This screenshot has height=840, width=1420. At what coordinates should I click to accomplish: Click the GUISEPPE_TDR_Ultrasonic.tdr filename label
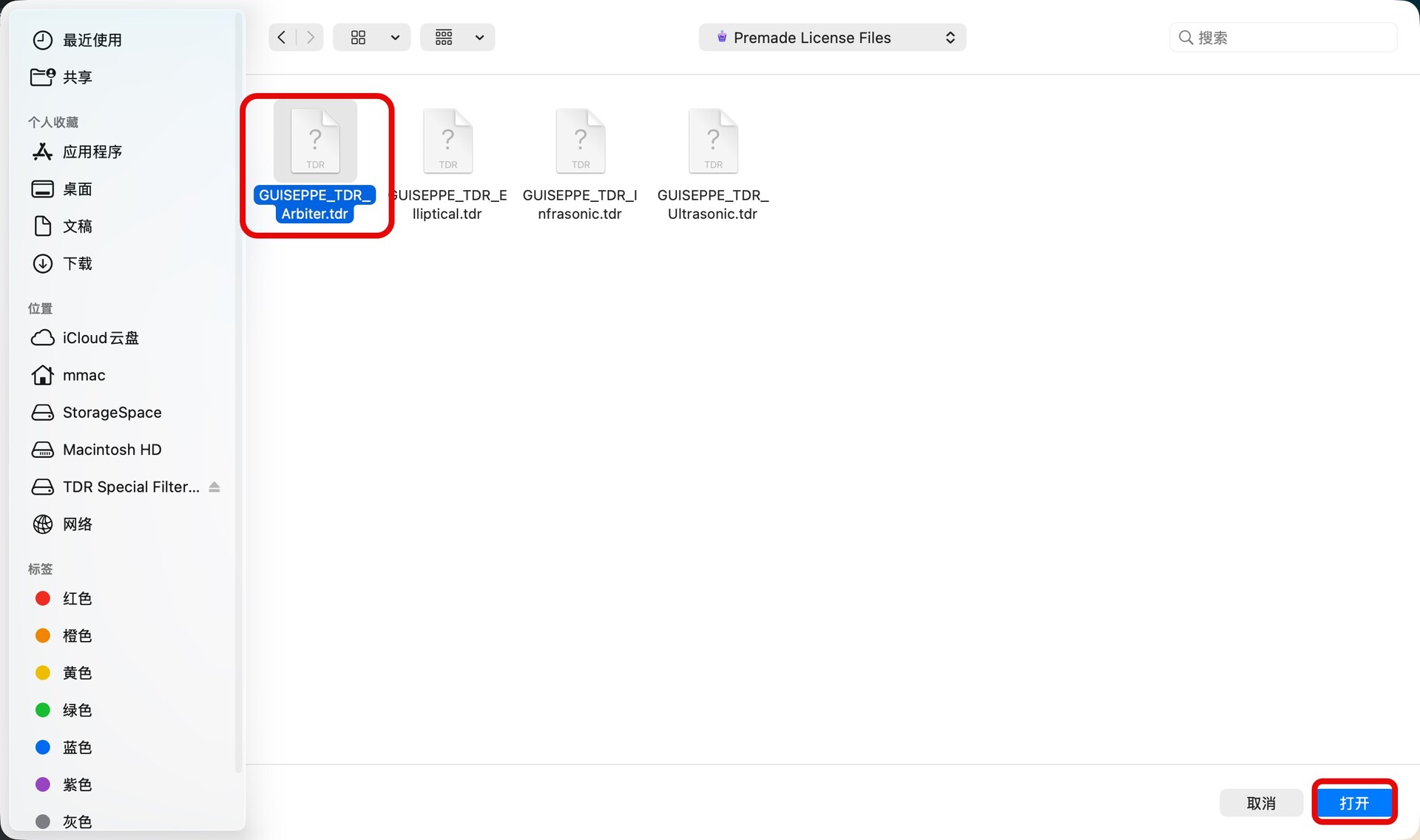pos(713,204)
